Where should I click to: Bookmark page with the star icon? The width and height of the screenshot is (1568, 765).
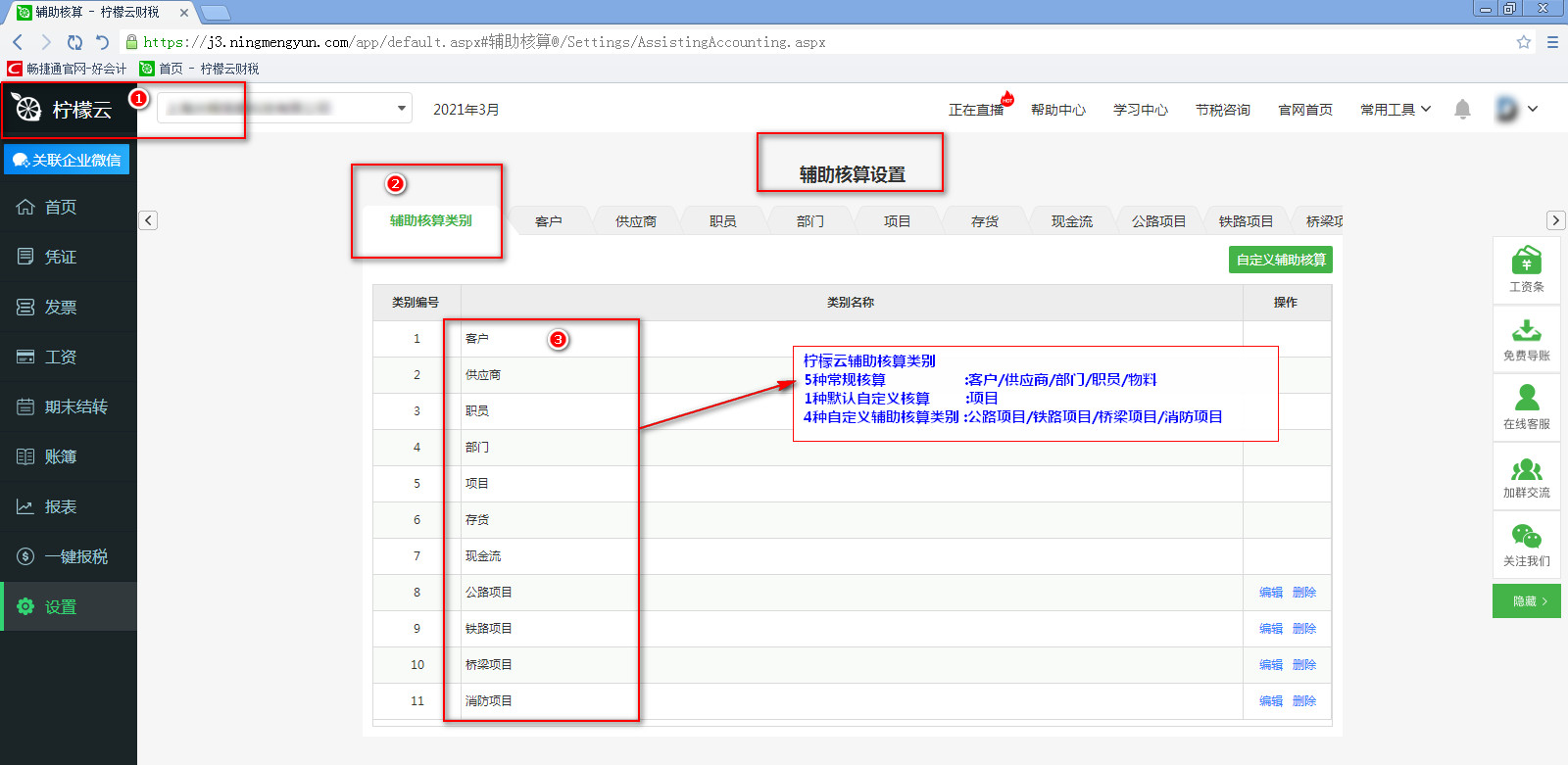[1523, 42]
